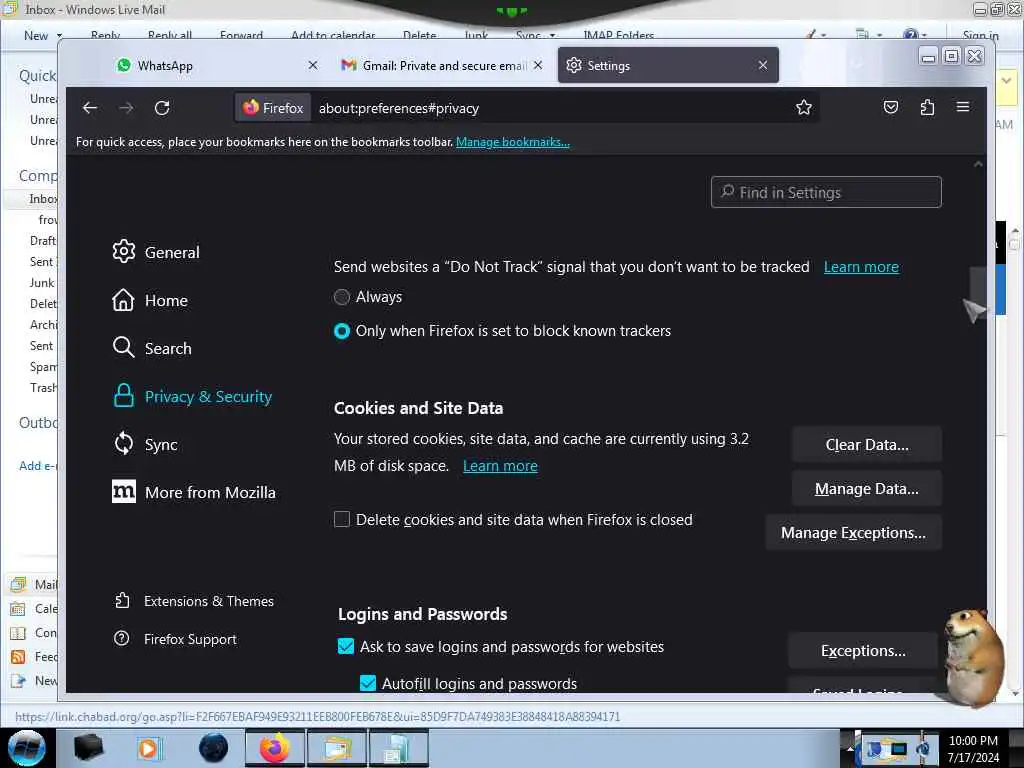Select Only when Firefox blocks known trackers
Viewport: 1024px width, 768px height.
click(x=342, y=331)
